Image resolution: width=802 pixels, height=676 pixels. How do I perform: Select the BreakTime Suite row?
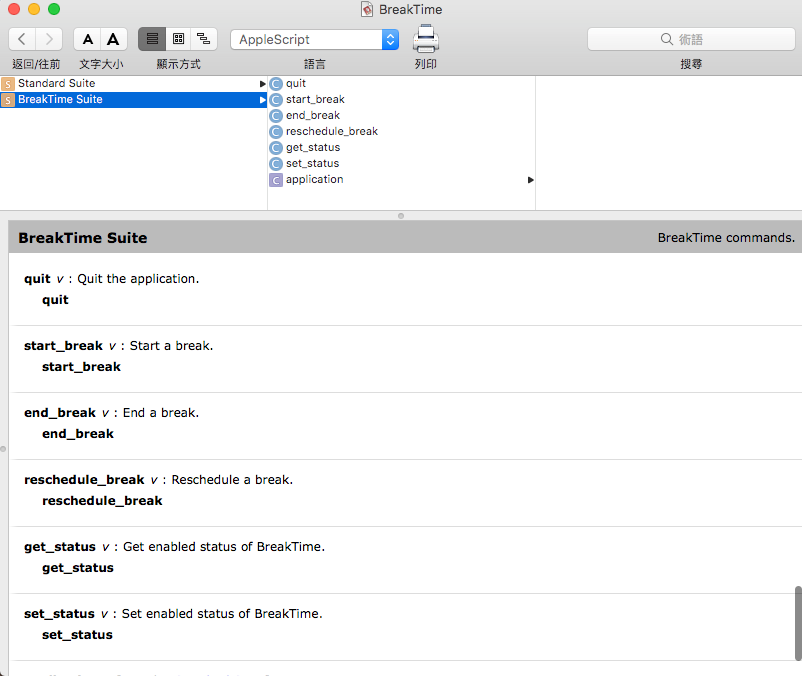(x=133, y=99)
